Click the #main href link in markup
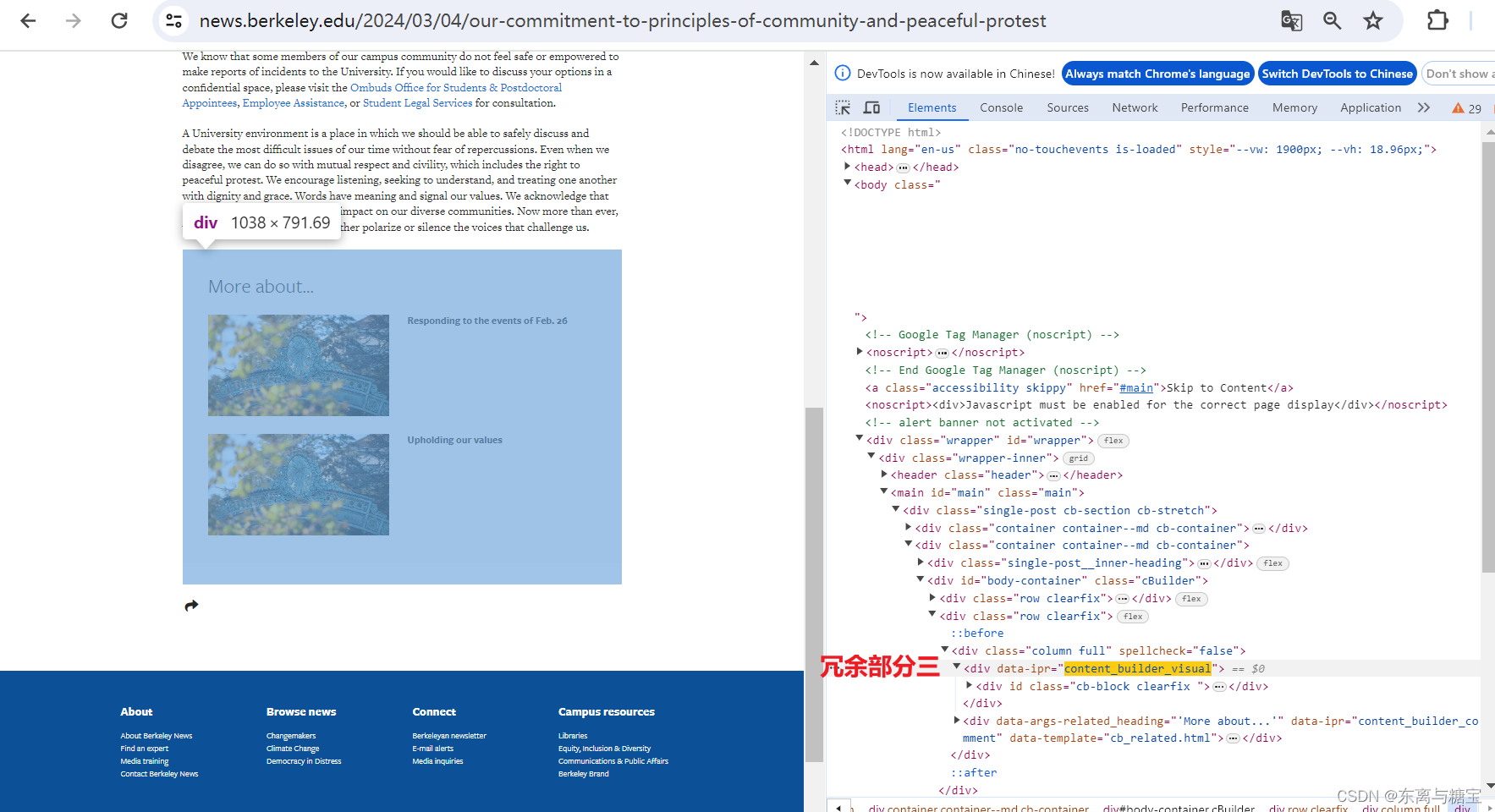Viewport: 1495px width, 812px height. [1136, 387]
